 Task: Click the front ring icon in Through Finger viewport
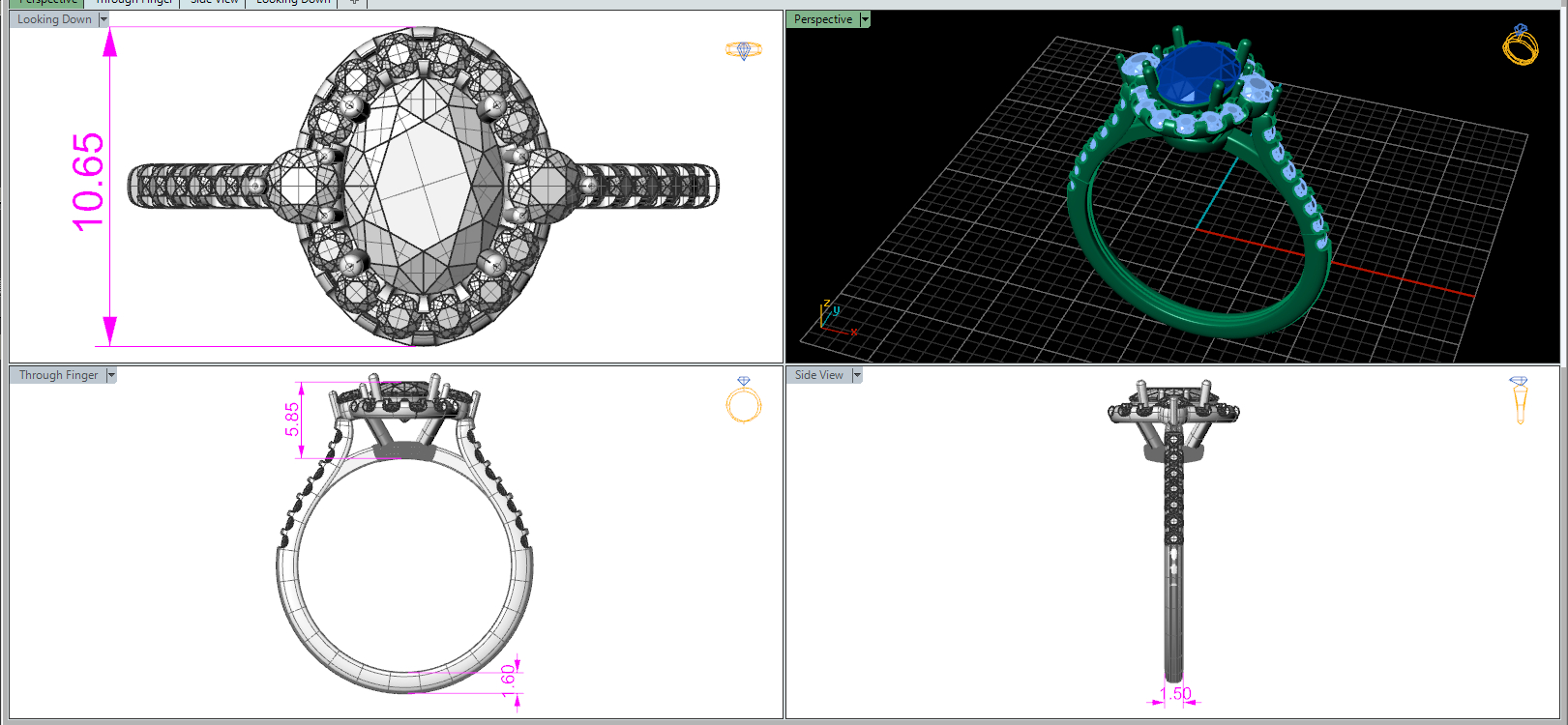point(744,400)
